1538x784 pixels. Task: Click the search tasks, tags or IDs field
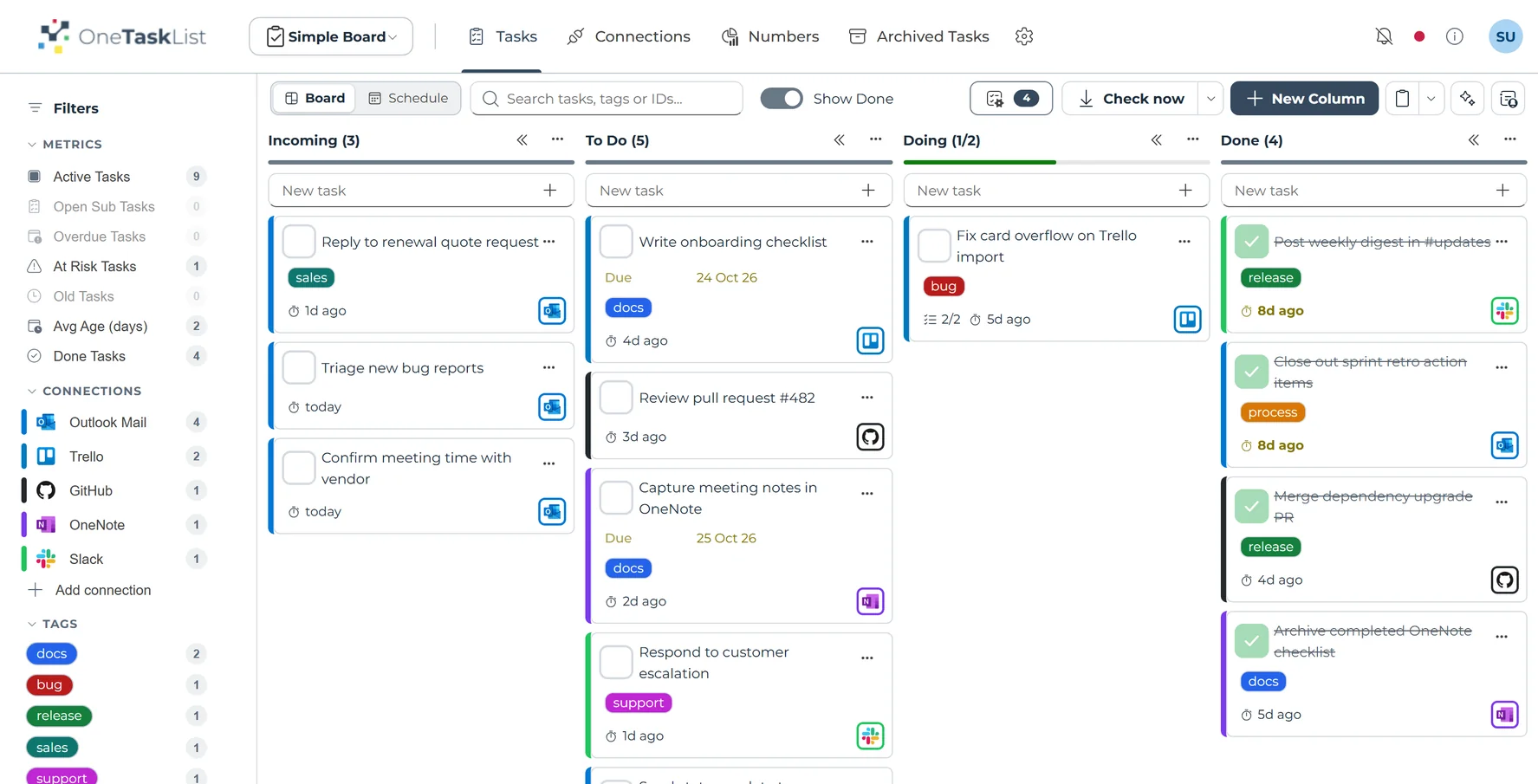pos(607,98)
